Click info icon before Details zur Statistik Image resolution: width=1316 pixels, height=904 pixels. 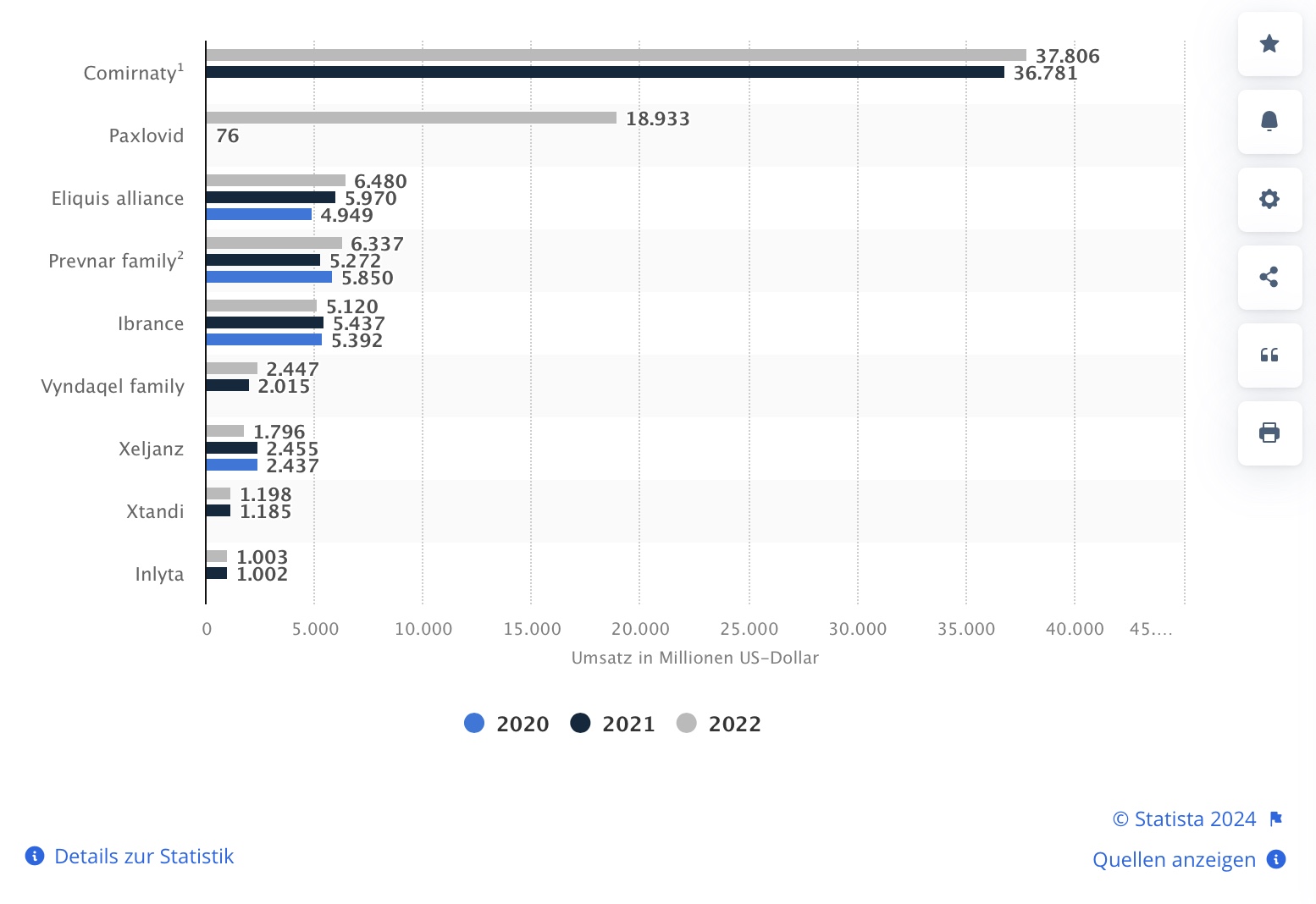pos(35,856)
